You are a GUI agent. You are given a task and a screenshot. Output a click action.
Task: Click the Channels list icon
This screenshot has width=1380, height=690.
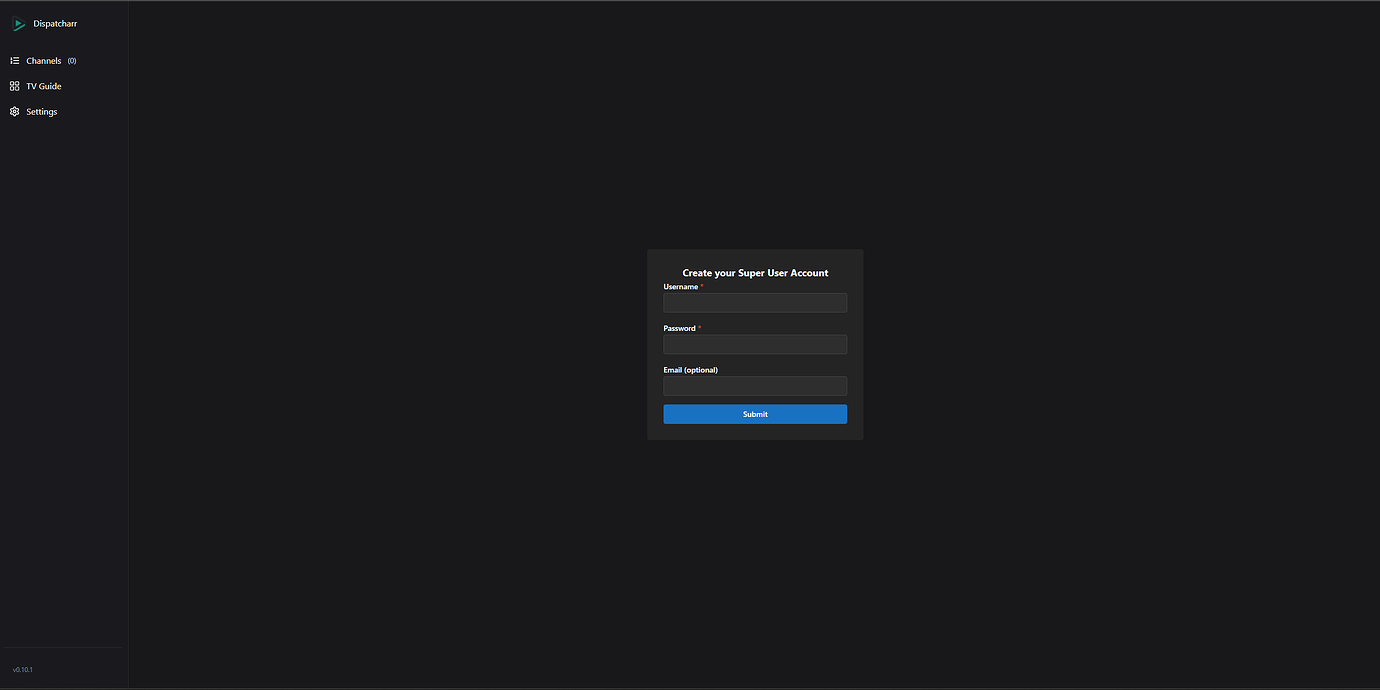pyautogui.click(x=15, y=61)
